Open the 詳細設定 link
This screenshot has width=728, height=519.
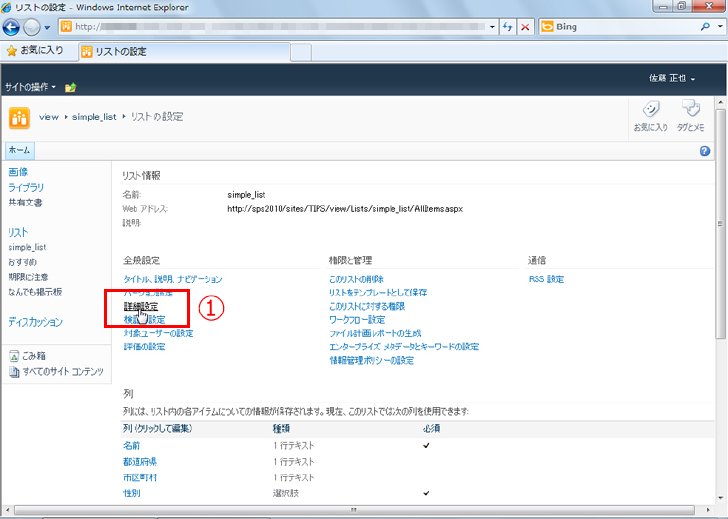point(141,306)
